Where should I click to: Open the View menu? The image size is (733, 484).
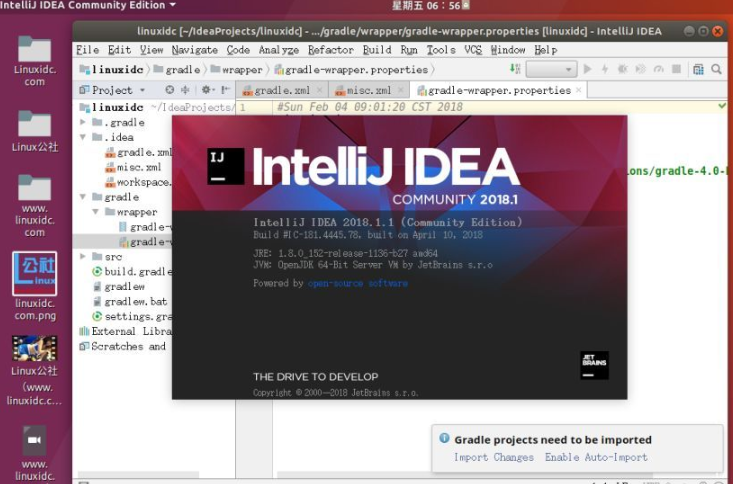pyautogui.click(x=151, y=50)
